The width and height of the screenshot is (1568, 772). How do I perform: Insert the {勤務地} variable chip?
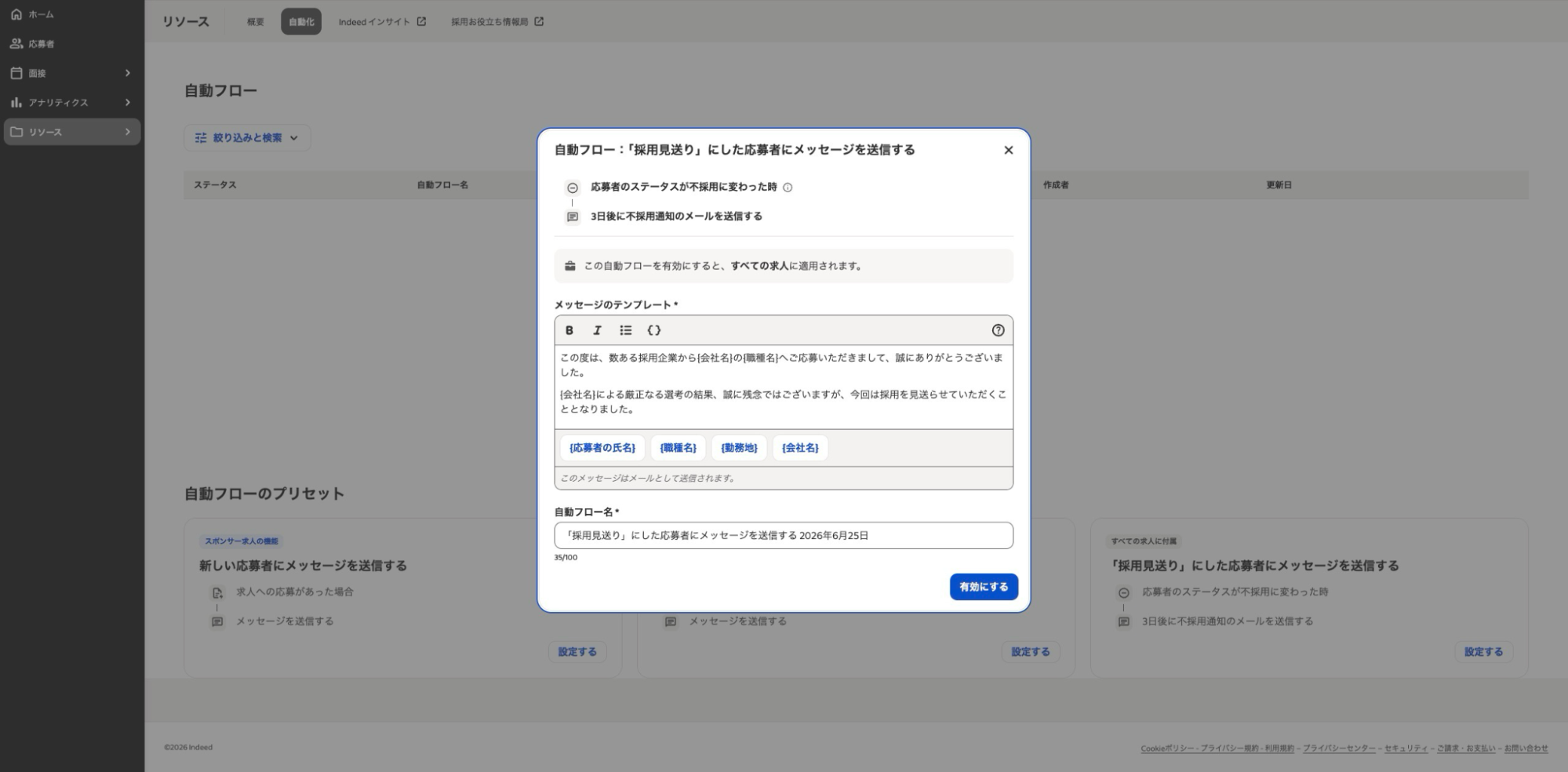point(739,448)
